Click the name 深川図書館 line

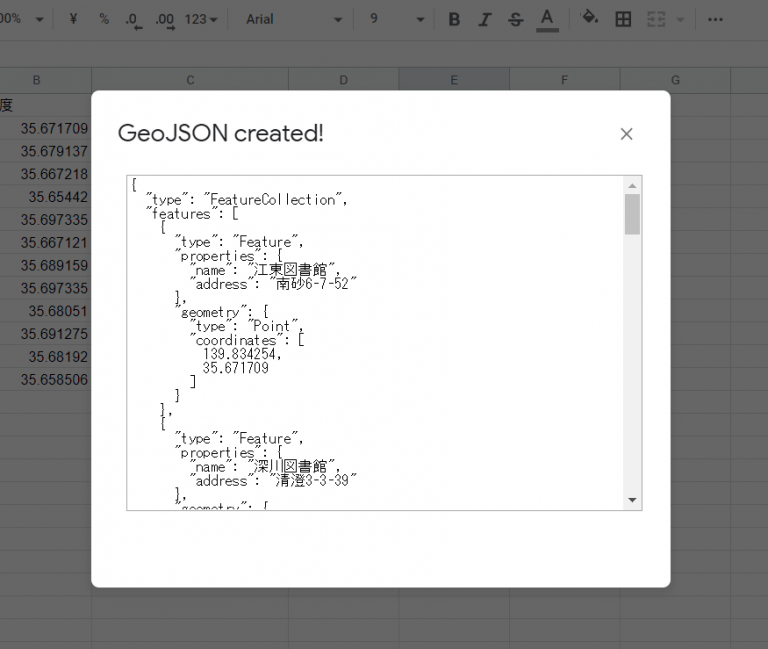click(x=265, y=466)
